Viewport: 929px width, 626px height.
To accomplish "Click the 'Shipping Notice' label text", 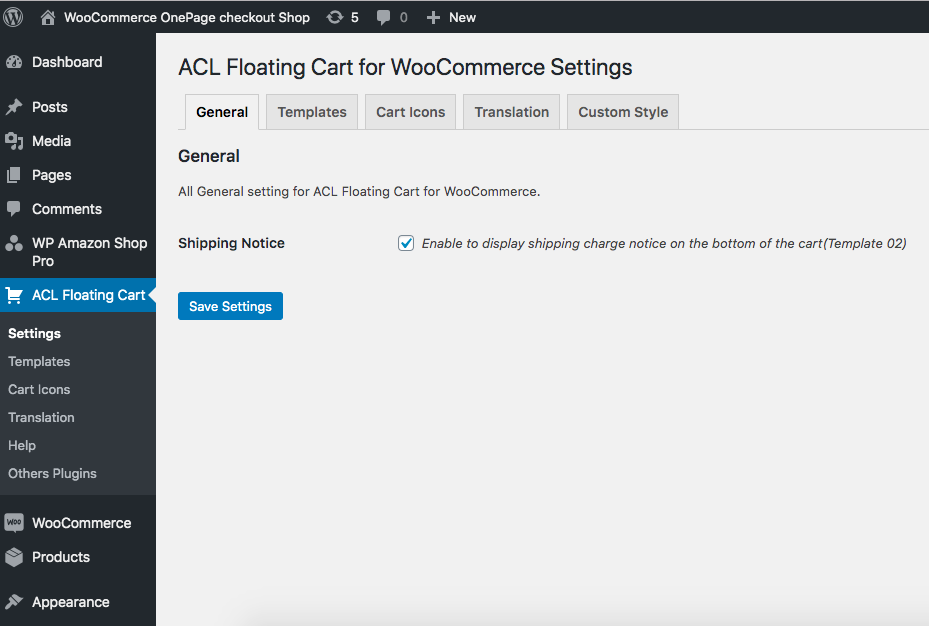I will click(x=231, y=243).
